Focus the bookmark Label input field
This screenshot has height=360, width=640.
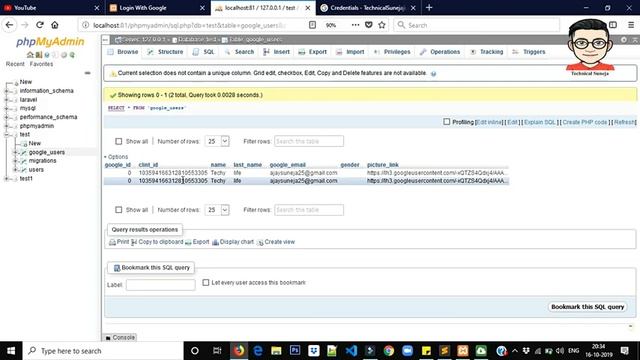160,284
